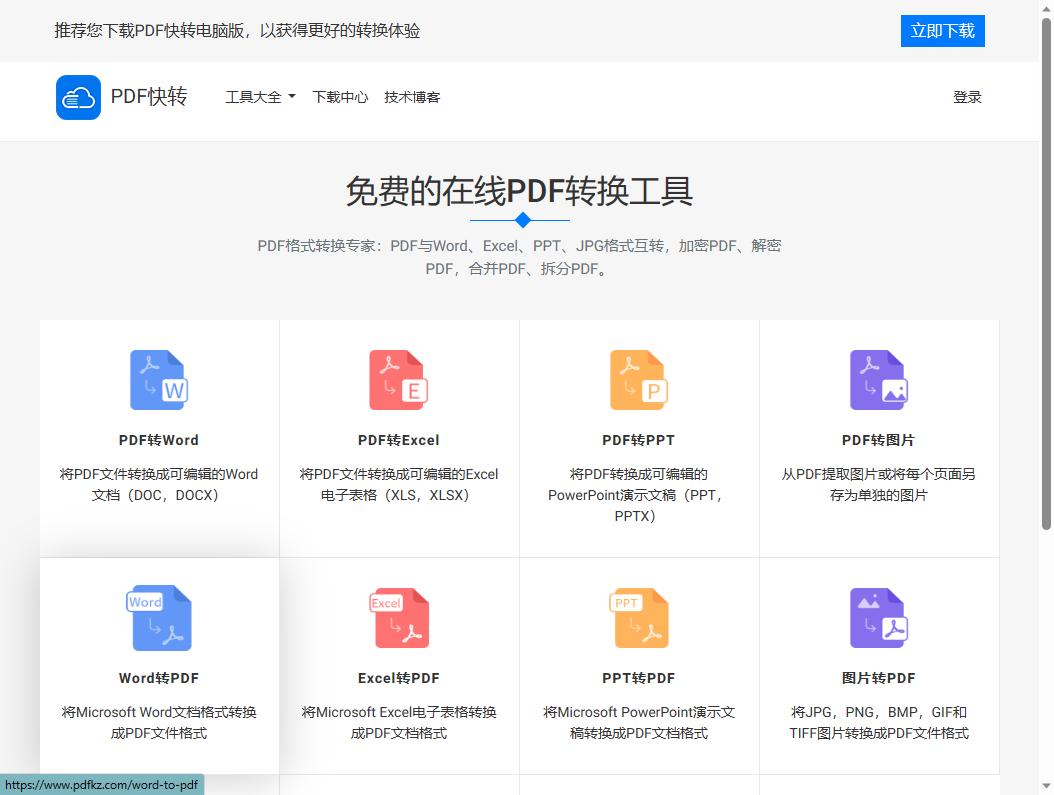Viewport: 1054px width, 795px height.
Task: Select the PDF转图片 title
Action: 879,440
